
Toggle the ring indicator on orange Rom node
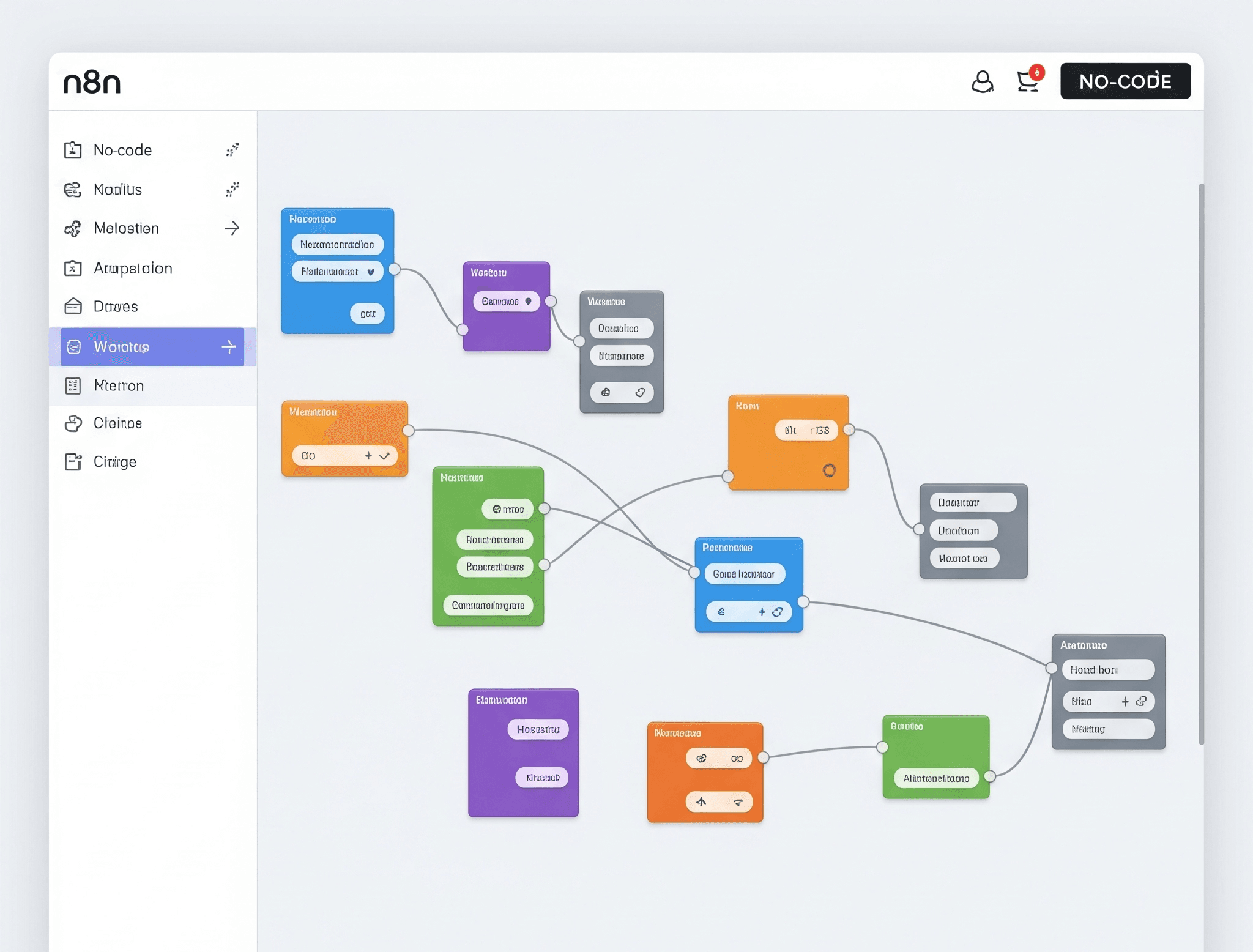tap(829, 470)
